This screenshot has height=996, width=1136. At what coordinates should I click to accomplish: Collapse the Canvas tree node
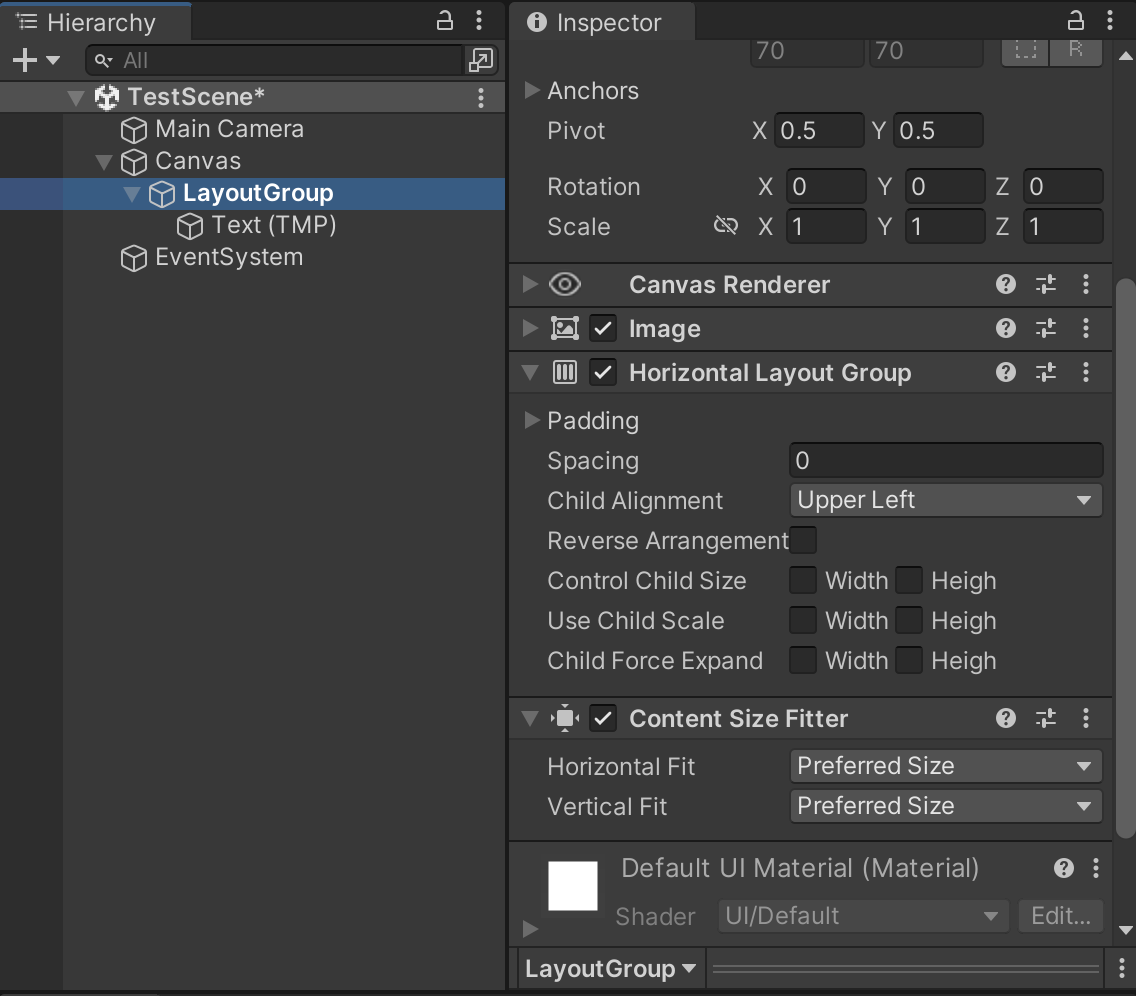(104, 162)
